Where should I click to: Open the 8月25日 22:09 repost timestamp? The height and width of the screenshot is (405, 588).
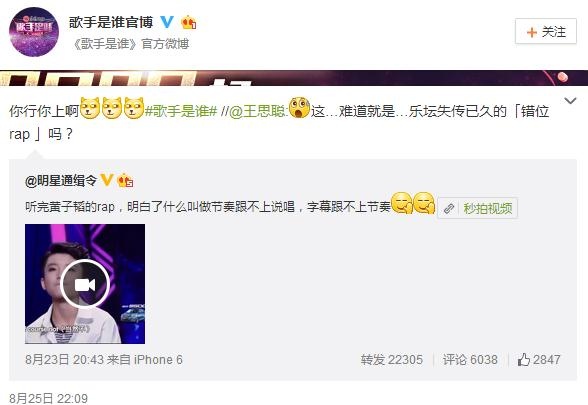(48, 398)
